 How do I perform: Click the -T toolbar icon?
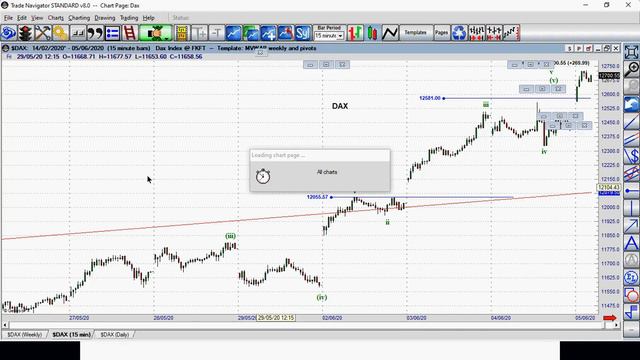coord(216,33)
